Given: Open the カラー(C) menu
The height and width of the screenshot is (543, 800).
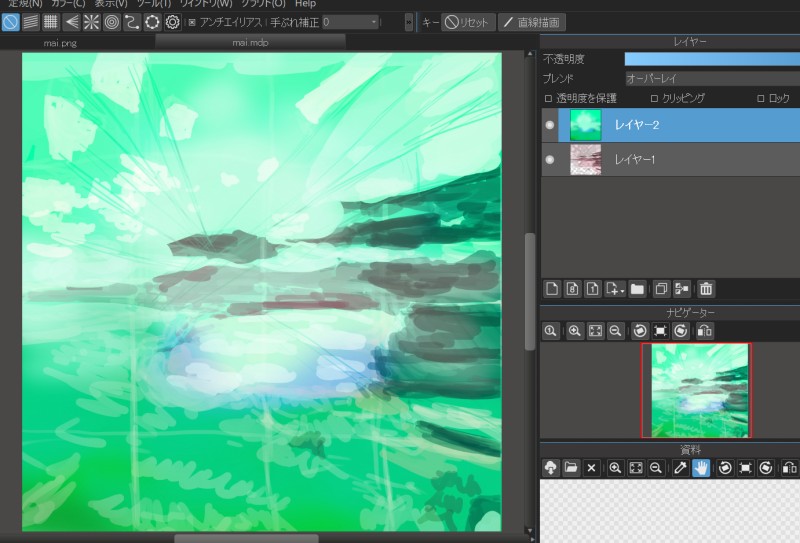Looking at the screenshot, I should [x=68, y=4].
